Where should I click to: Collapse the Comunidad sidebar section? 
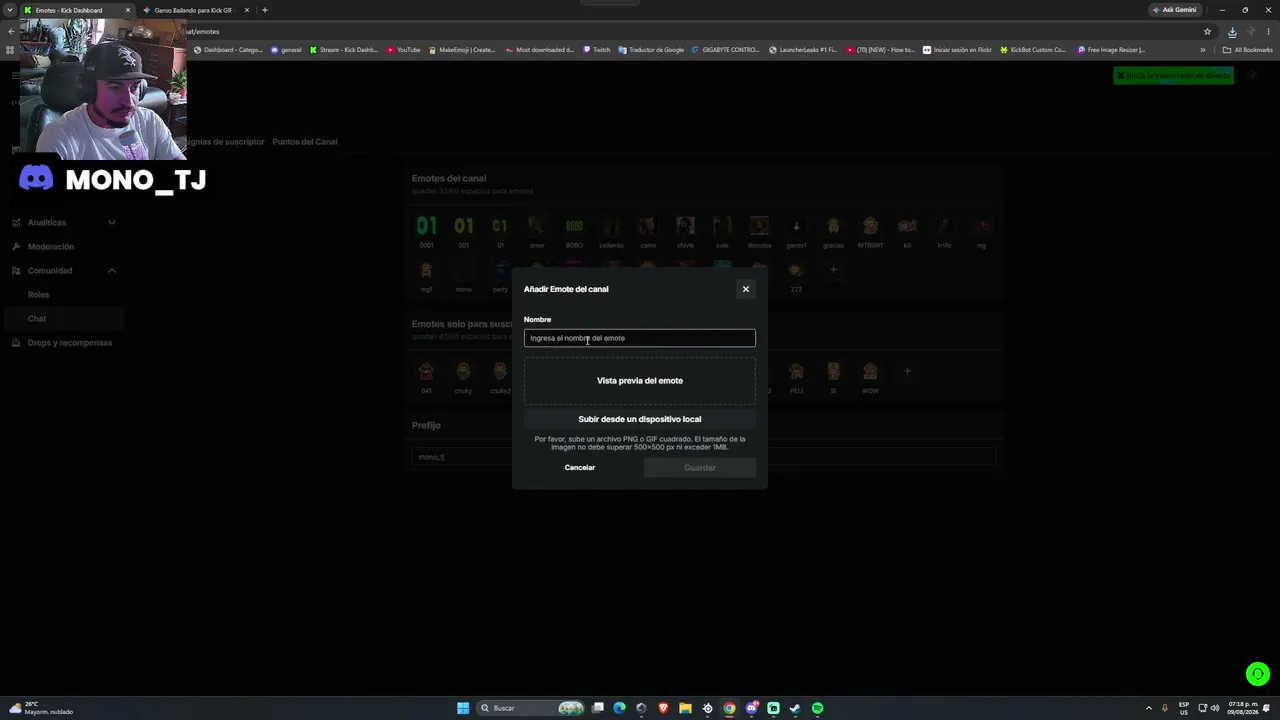click(64, 271)
